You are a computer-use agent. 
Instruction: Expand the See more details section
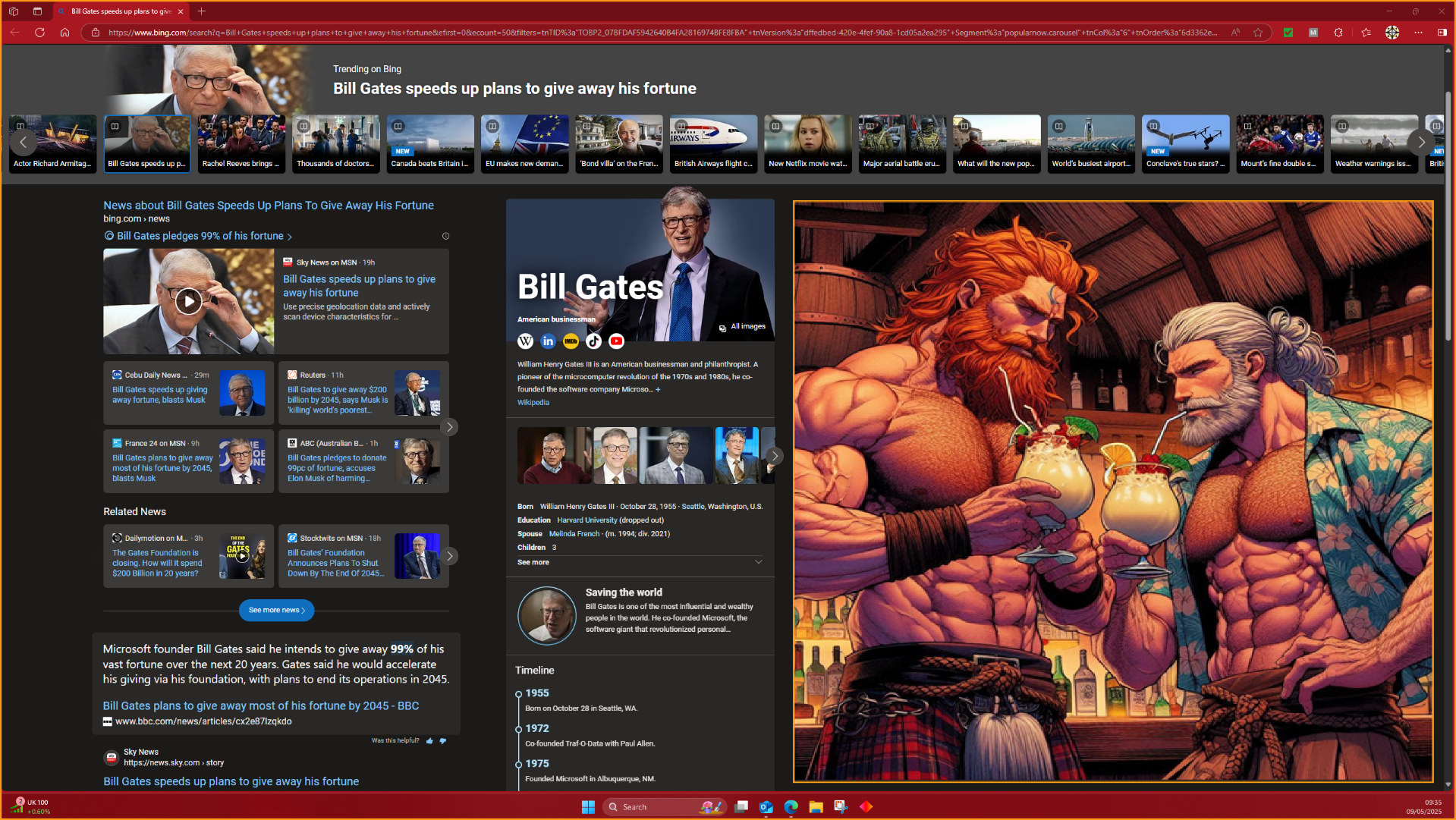(640, 562)
